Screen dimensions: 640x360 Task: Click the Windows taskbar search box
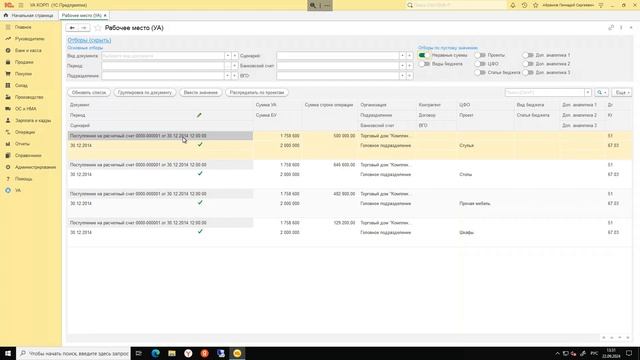[73, 353]
